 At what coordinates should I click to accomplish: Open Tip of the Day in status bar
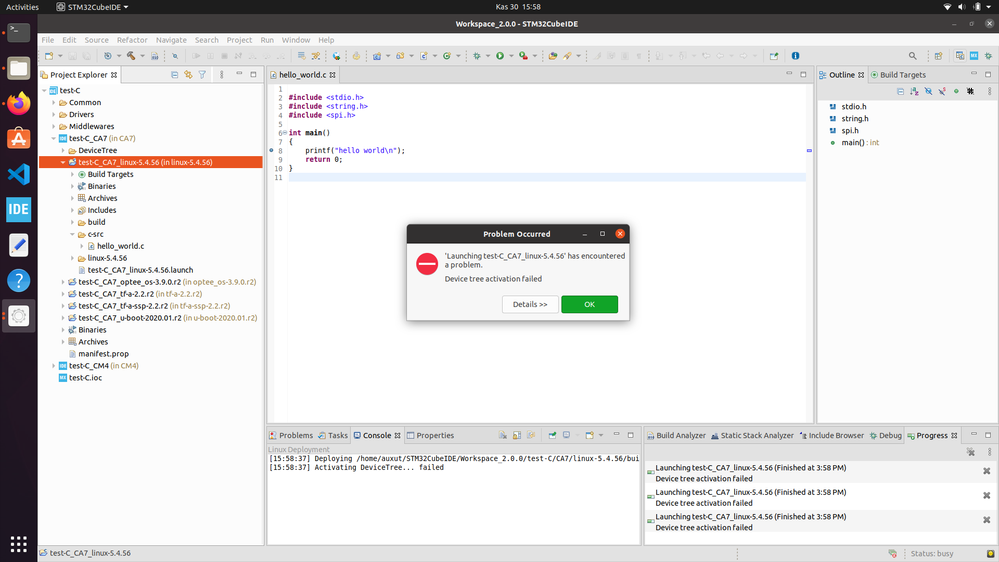(990, 553)
